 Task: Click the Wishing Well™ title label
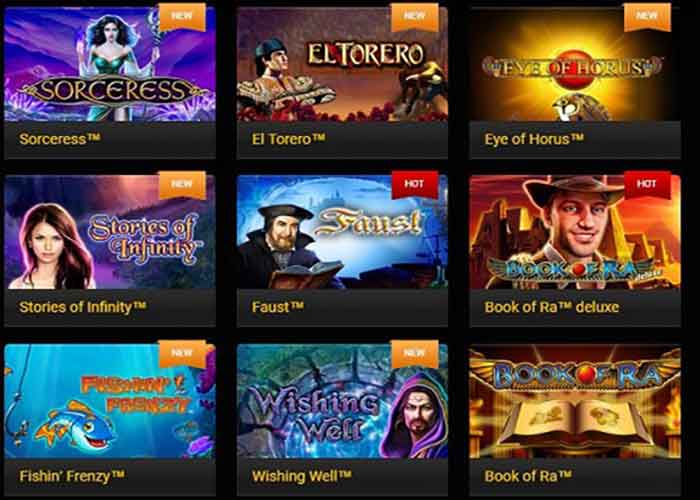[x=301, y=476]
